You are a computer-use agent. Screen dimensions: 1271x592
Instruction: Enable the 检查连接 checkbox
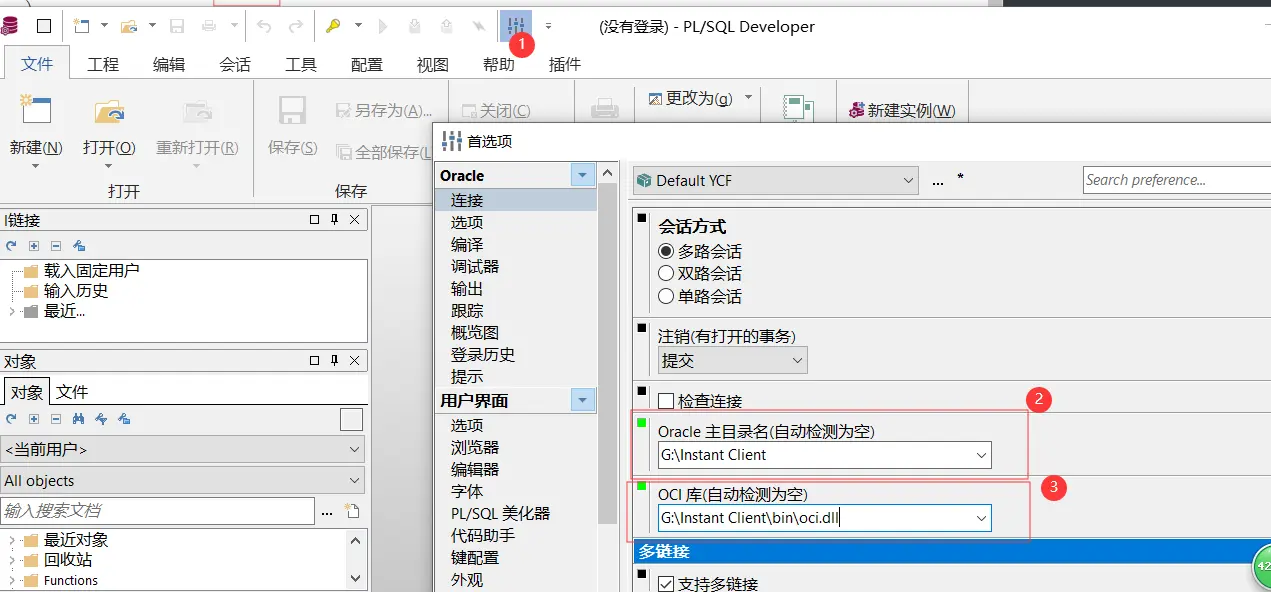click(x=666, y=401)
